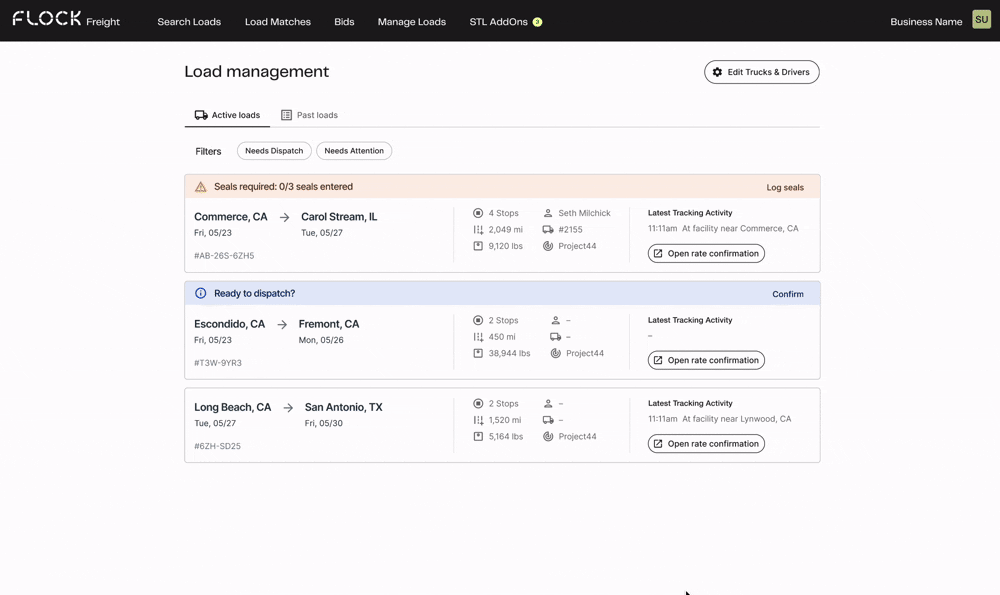Click load ID #AB-26S-6ZH5
Screen dimensions: 1000x595
[x=224, y=256]
